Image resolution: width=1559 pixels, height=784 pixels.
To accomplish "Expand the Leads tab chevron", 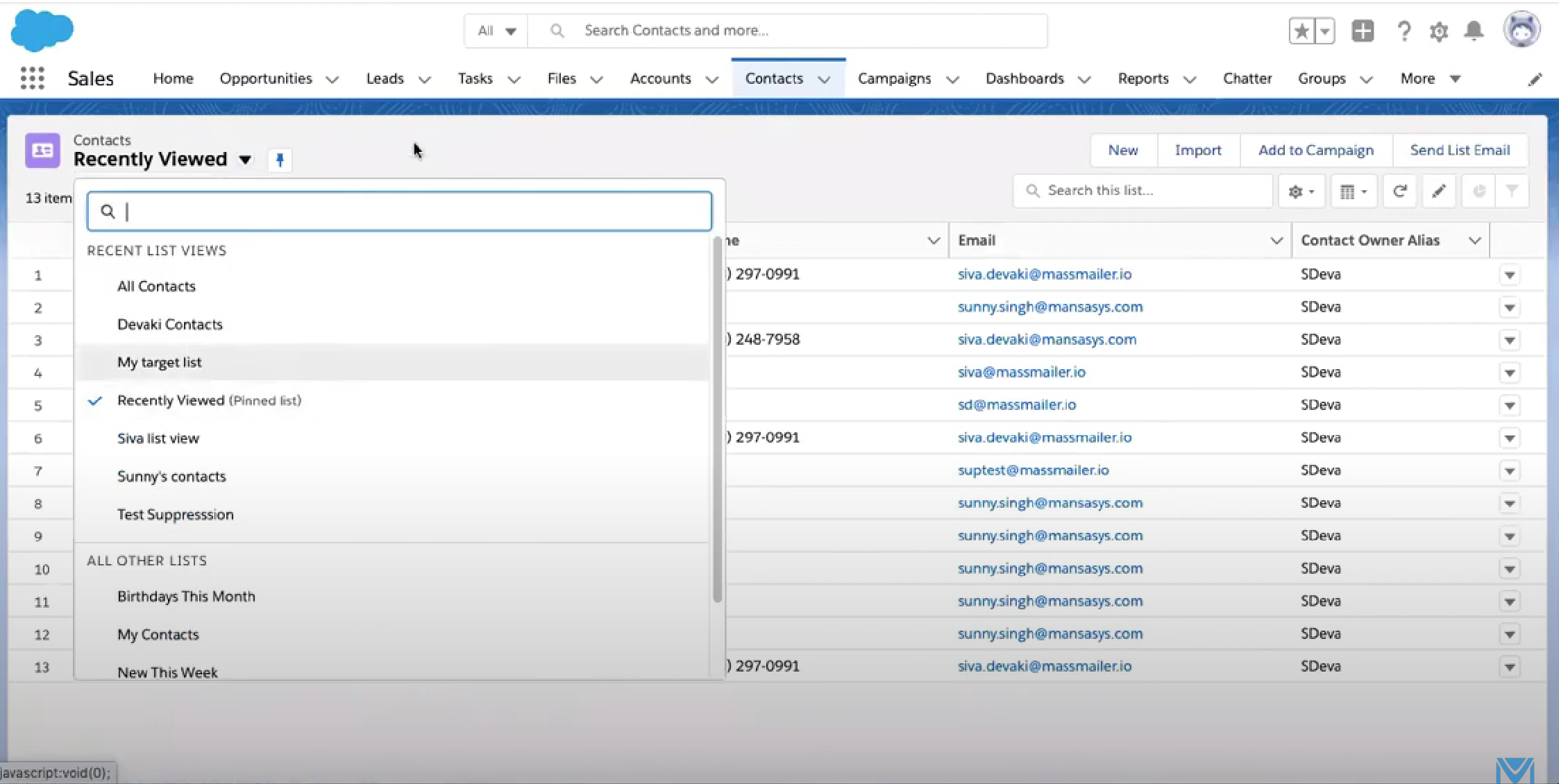I will coord(424,80).
